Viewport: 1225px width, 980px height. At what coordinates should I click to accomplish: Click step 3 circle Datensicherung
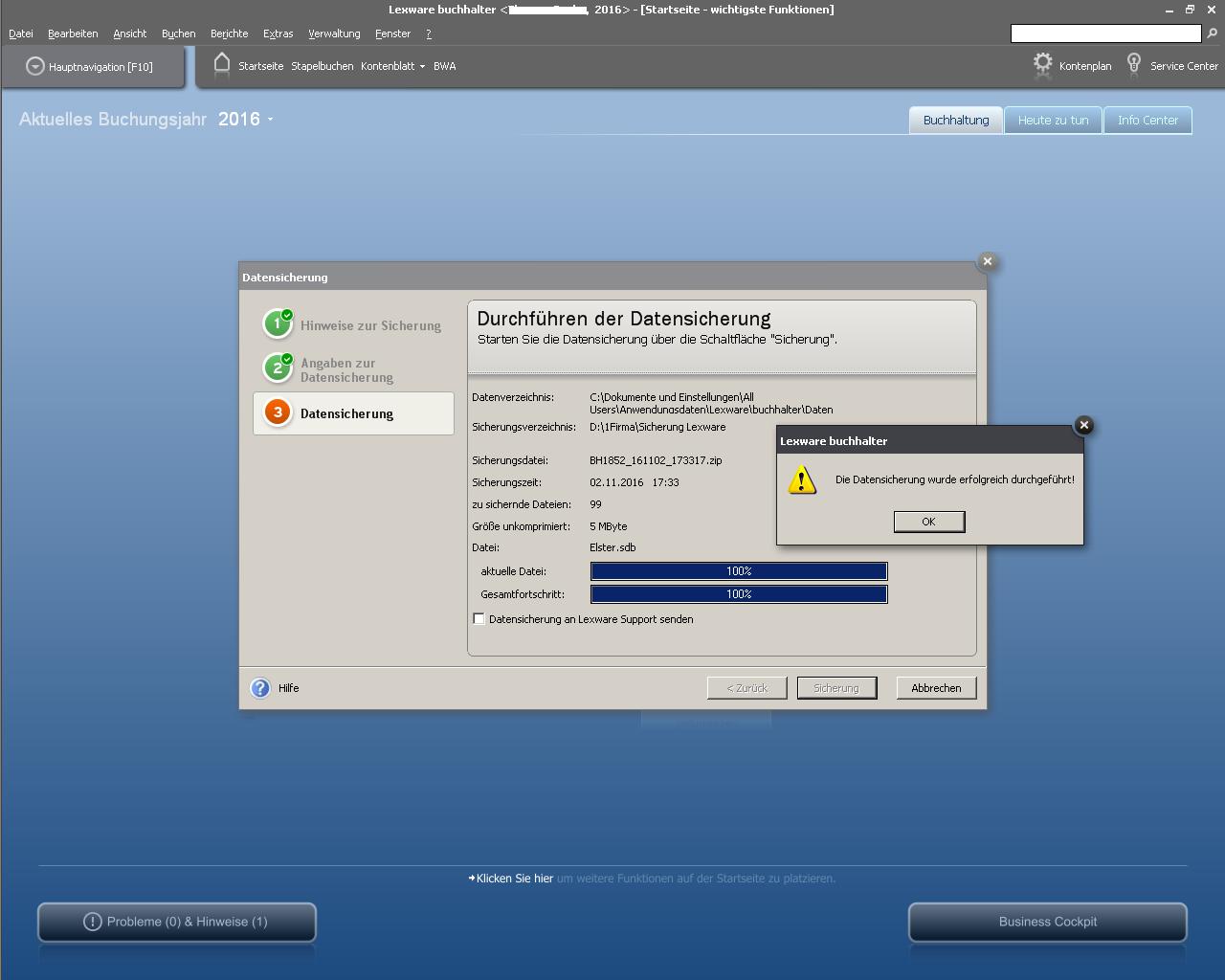click(278, 412)
